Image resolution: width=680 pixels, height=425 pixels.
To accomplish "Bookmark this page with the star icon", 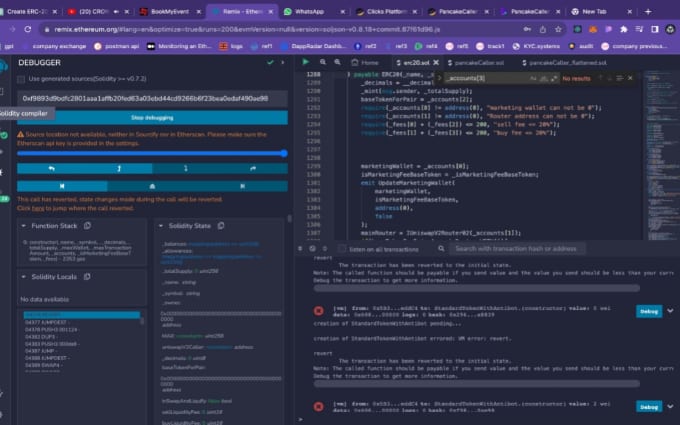I will 558,29.
